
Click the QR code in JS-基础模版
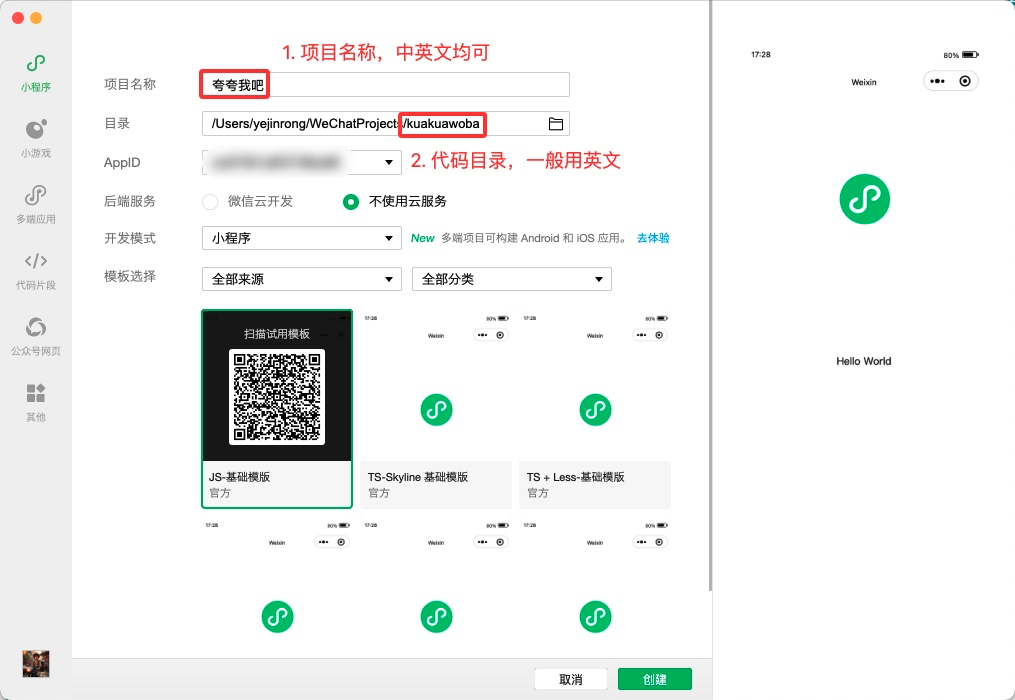pos(277,397)
